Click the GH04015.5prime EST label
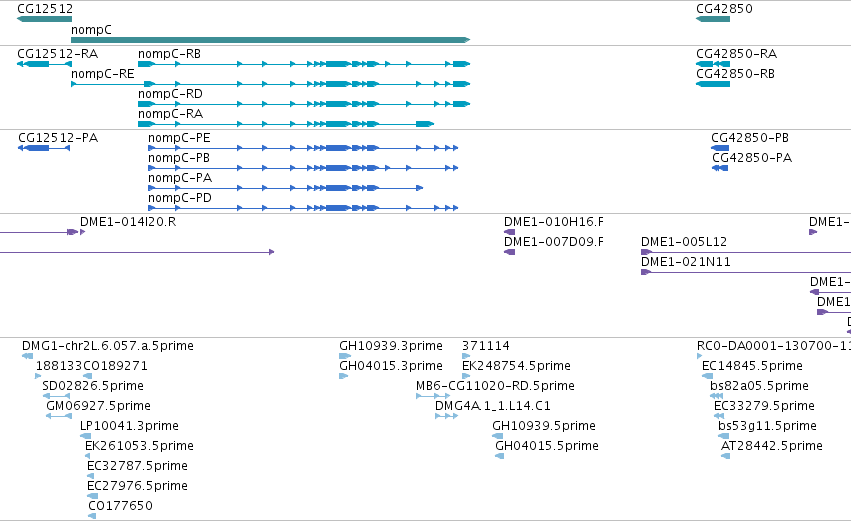The width and height of the screenshot is (851, 521). [x=547, y=446]
